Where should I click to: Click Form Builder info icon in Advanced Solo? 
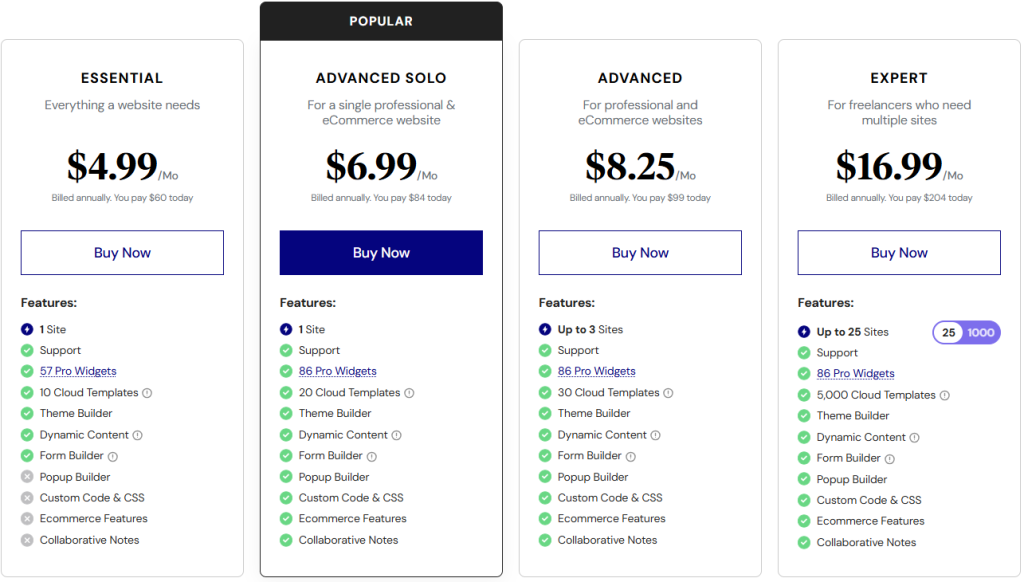(x=372, y=457)
